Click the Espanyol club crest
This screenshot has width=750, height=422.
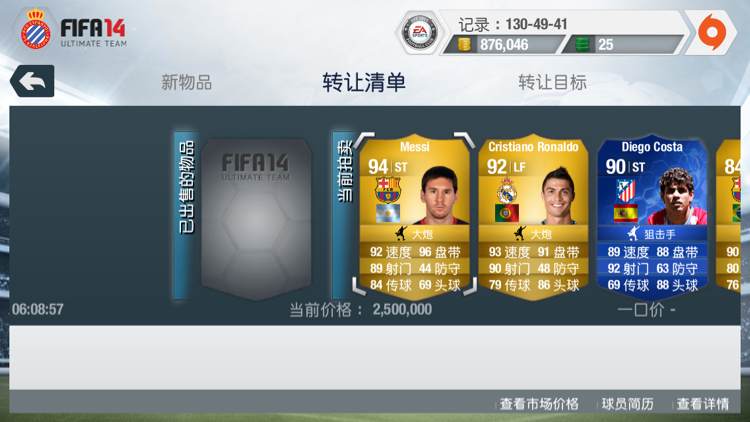point(35,29)
